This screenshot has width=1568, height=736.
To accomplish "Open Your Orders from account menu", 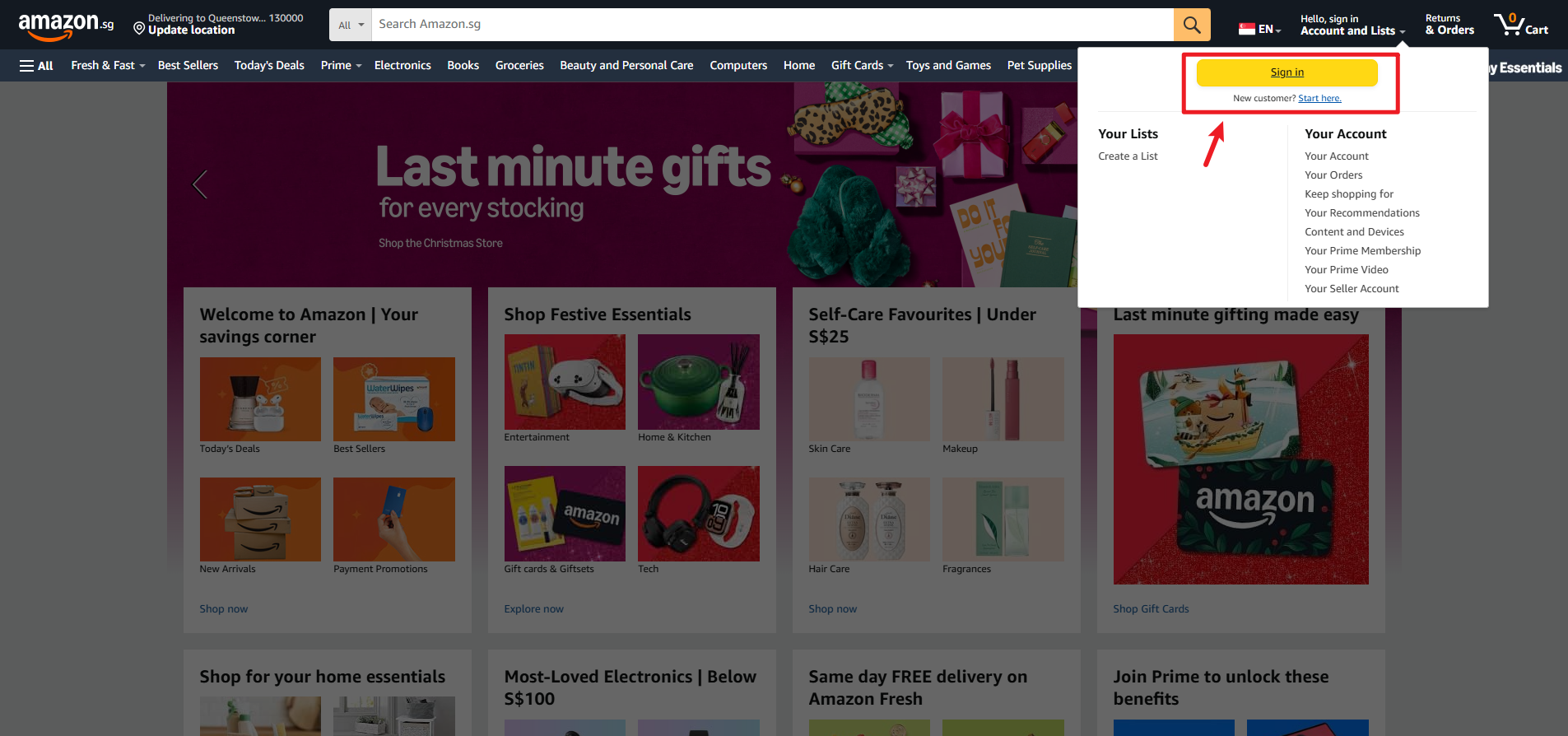I will 1333,175.
